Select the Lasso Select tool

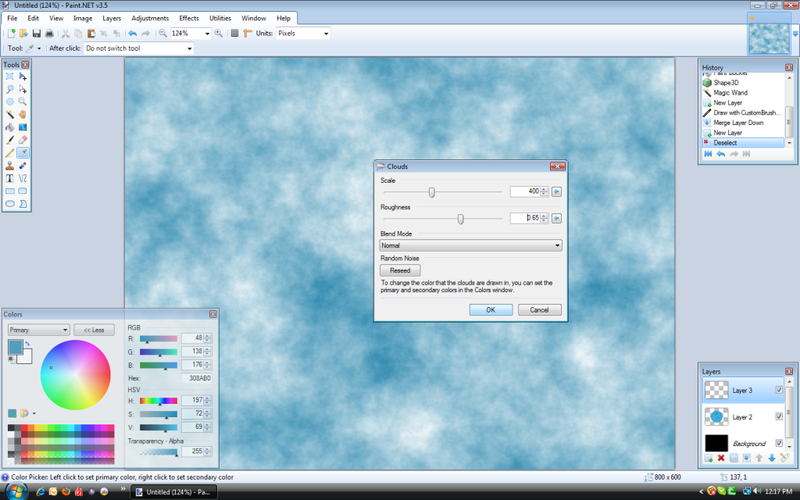tap(10, 89)
